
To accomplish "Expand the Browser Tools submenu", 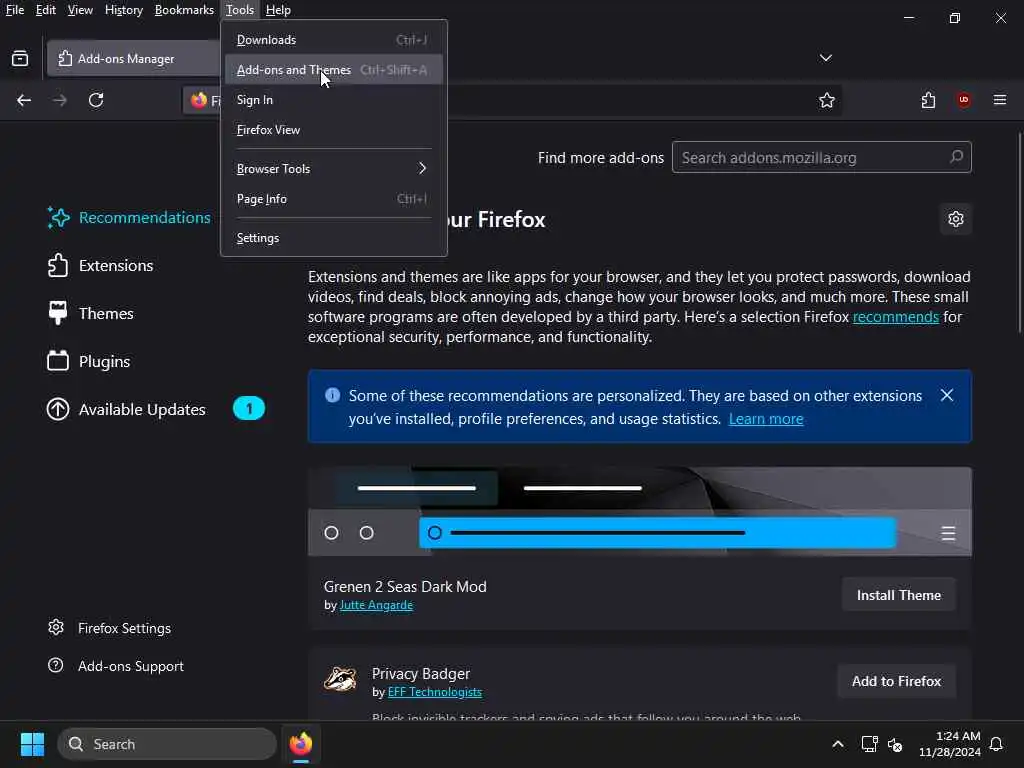I will coord(334,168).
